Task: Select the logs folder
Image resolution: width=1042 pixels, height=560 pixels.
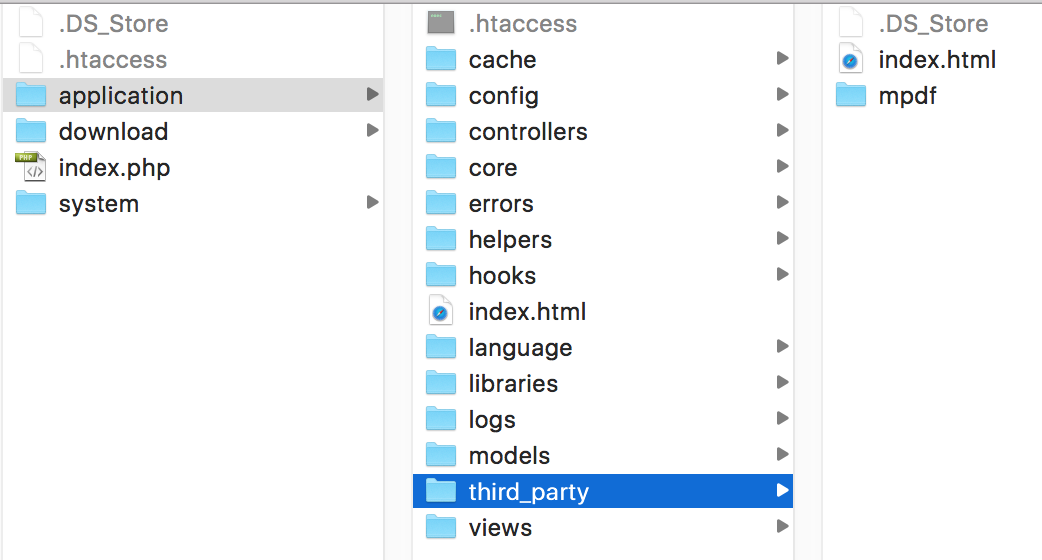Action: 492,420
